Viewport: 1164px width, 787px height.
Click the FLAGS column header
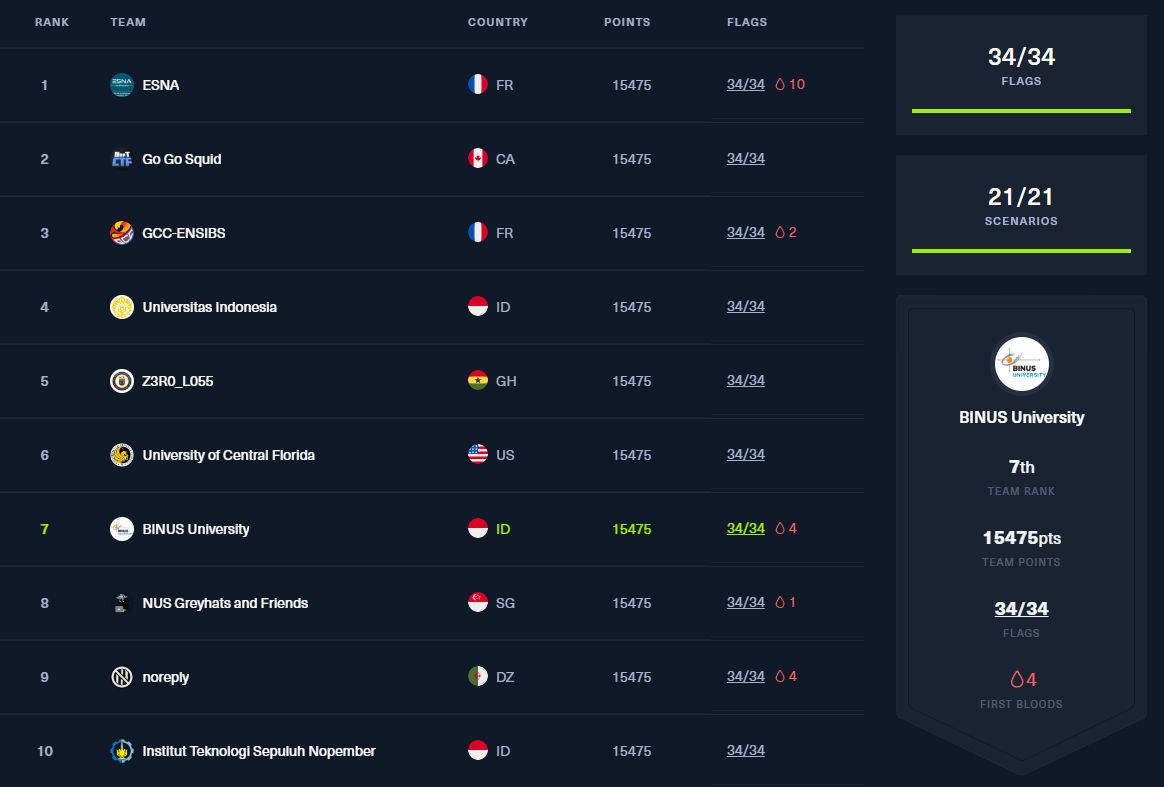(x=748, y=22)
